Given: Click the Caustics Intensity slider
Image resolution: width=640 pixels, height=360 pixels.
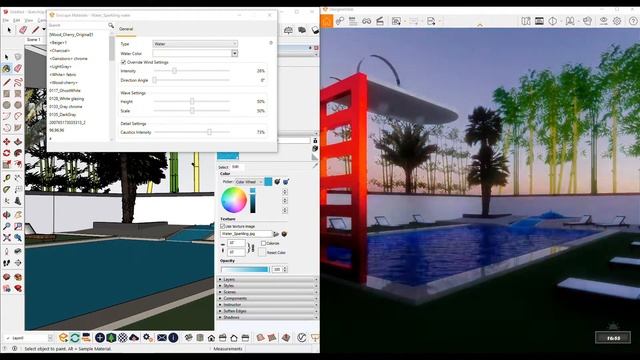Looking at the screenshot, I should pyautogui.click(x=192, y=132).
